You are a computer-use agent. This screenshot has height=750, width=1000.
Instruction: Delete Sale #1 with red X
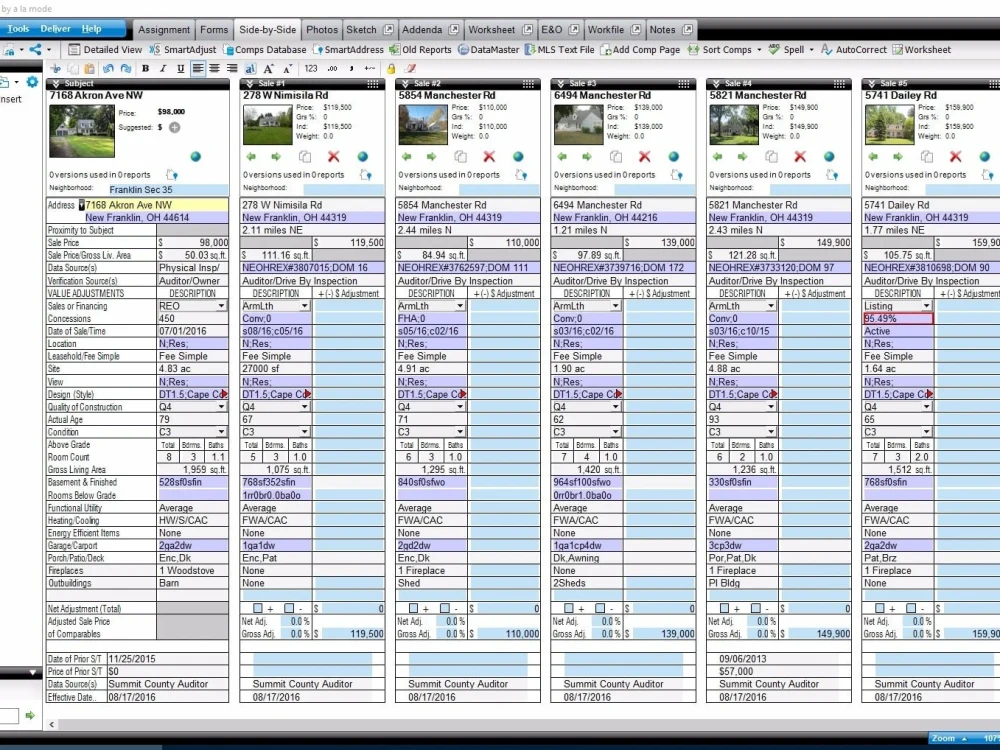click(x=334, y=156)
